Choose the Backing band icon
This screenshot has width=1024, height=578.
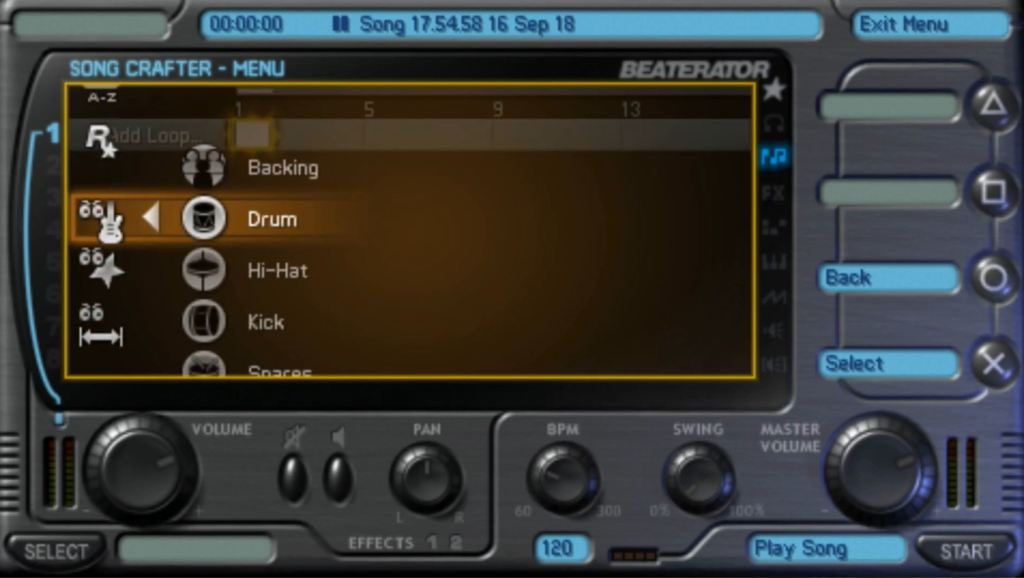pos(204,167)
